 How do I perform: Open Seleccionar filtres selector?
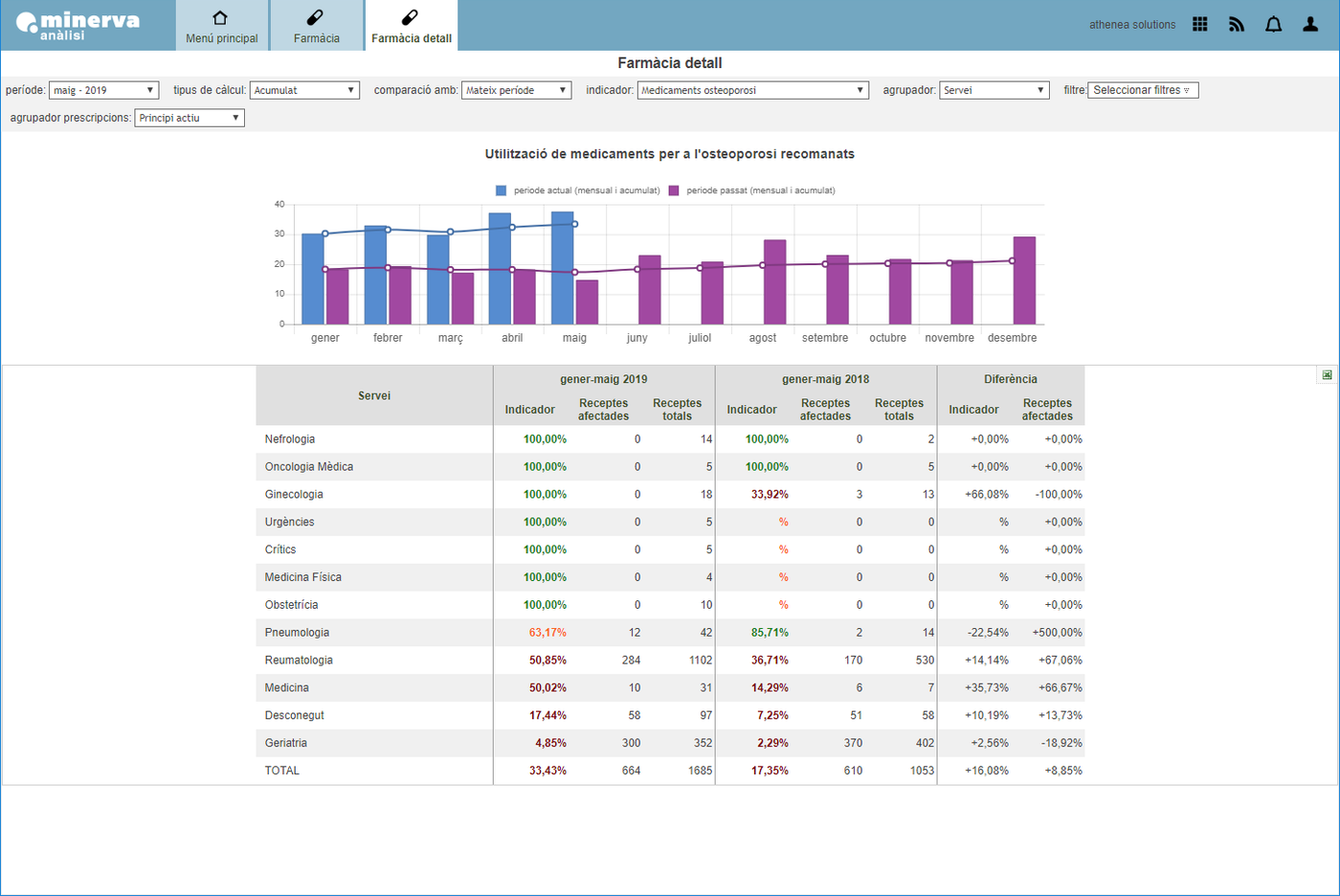(x=1143, y=90)
